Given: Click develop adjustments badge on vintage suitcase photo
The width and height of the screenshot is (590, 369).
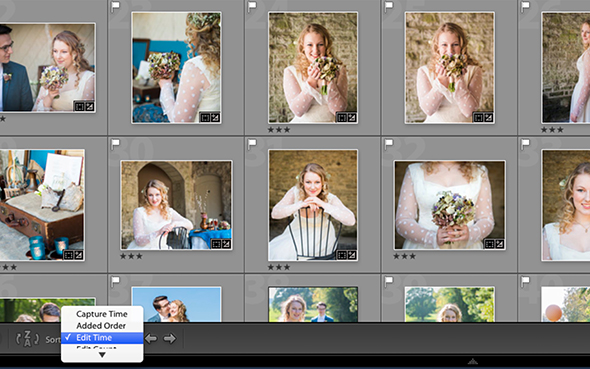Looking at the screenshot, I should [78, 255].
